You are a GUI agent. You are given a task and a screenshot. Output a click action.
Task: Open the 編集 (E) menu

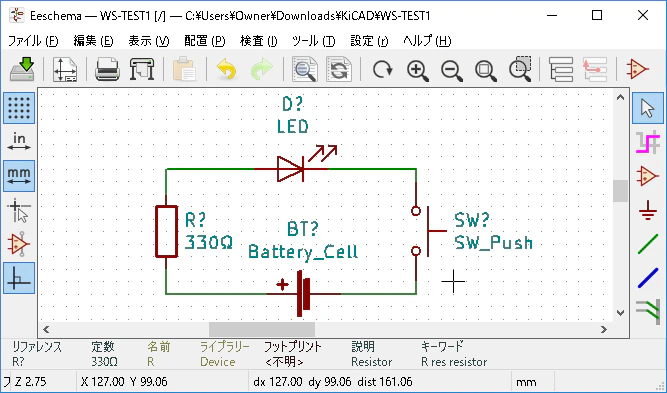click(x=93, y=41)
